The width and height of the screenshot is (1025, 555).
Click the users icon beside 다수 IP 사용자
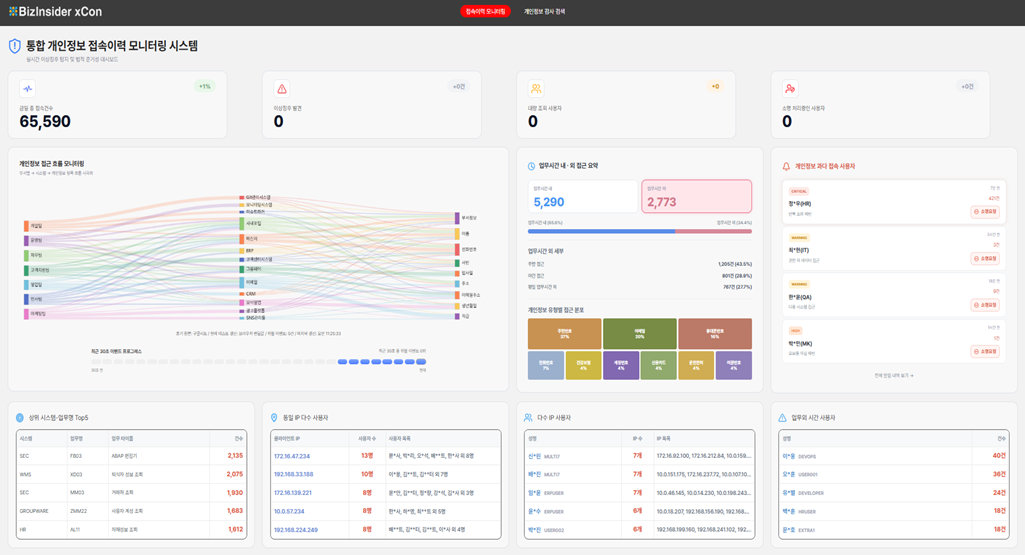click(528, 418)
